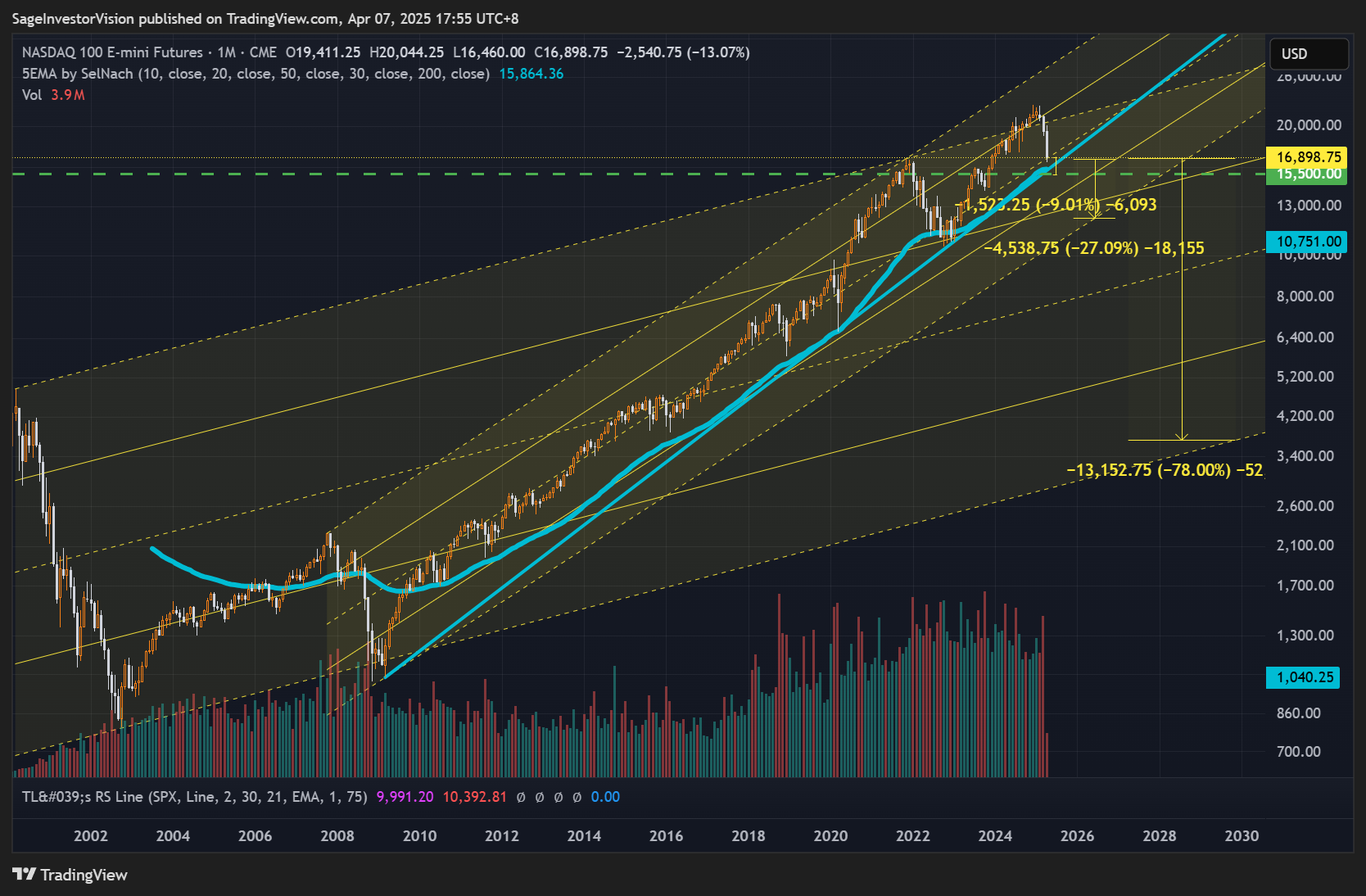Click the close price C16,898.75
This screenshot has height=896, width=1366.
pos(571,52)
